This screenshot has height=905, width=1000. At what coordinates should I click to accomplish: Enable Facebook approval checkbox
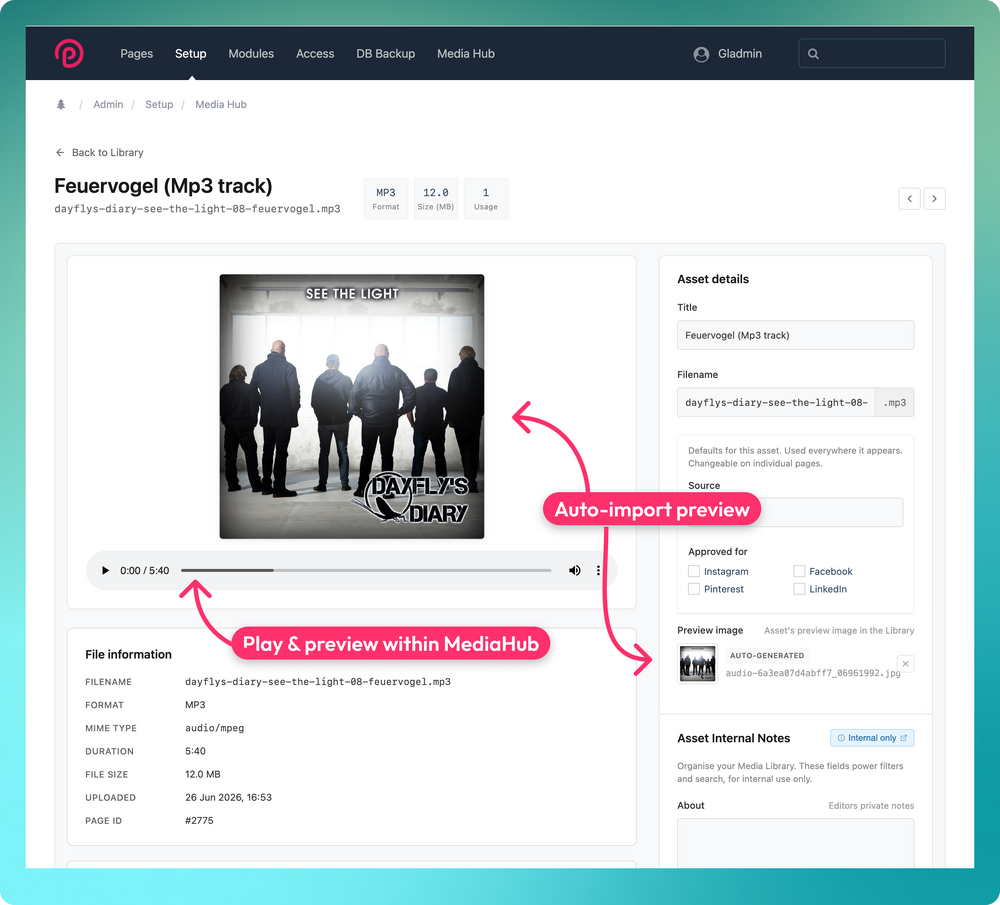(x=799, y=571)
